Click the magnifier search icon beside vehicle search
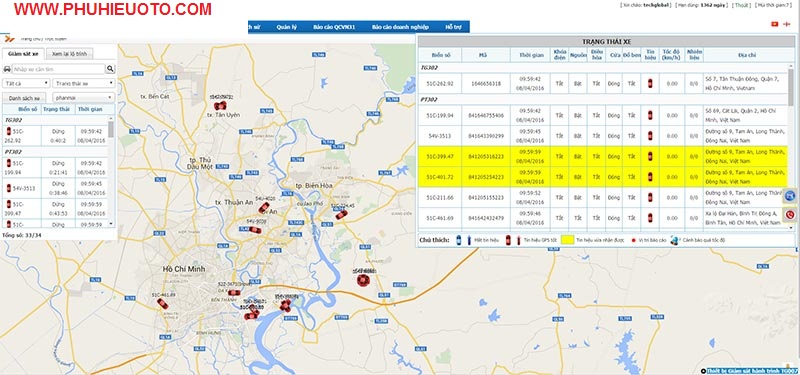The height and width of the screenshot is (375, 800). tap(110, 69)
